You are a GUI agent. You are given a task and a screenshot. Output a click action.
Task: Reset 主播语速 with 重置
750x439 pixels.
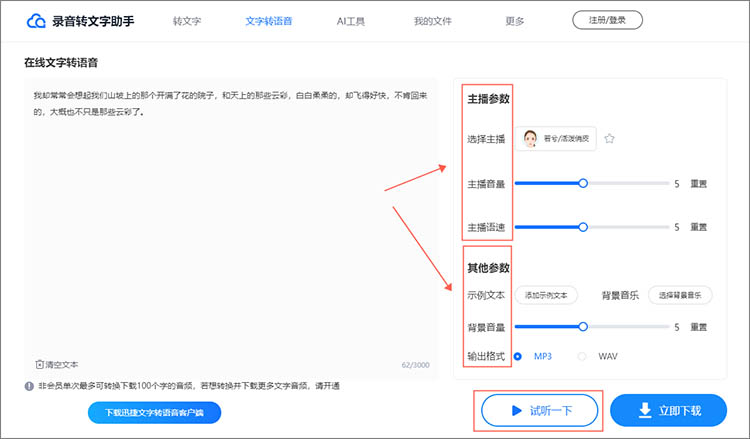[x=698, y=227]
